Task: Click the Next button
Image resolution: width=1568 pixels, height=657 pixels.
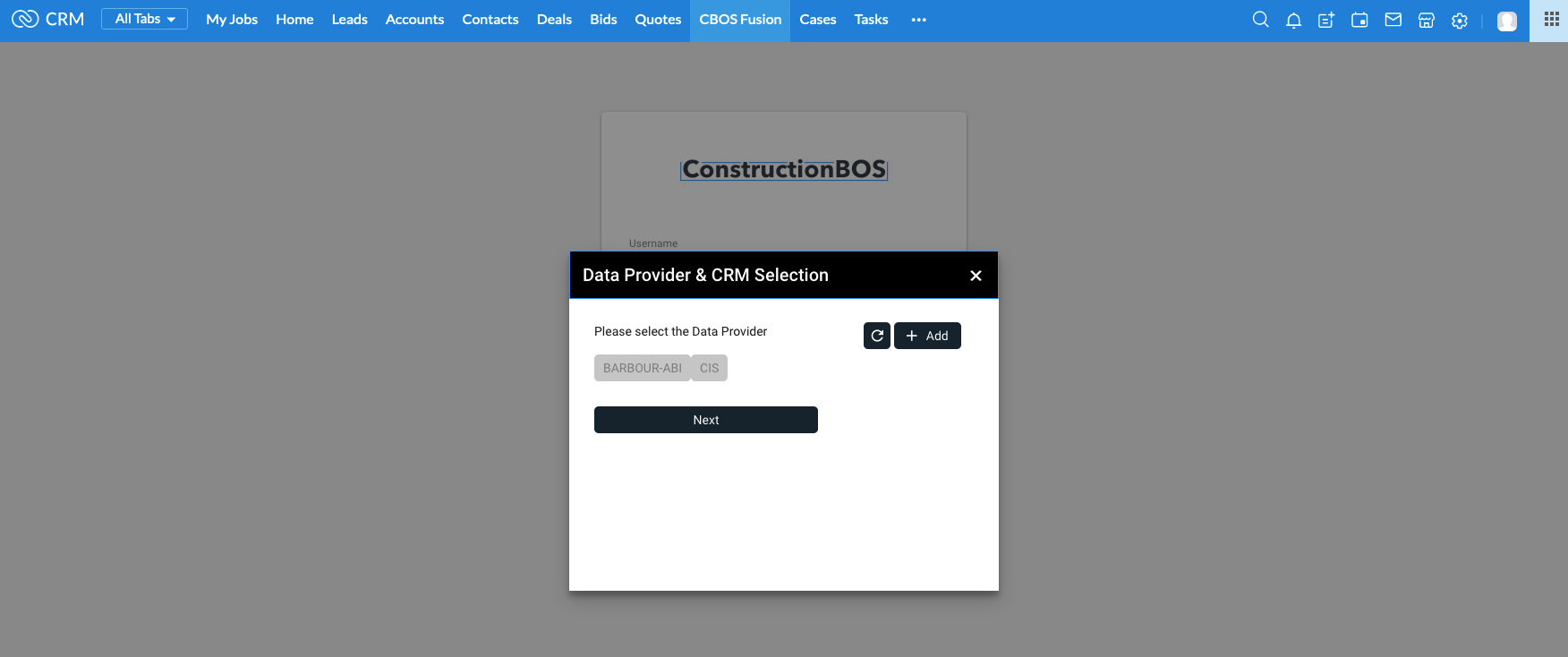Action: (706, 420)
